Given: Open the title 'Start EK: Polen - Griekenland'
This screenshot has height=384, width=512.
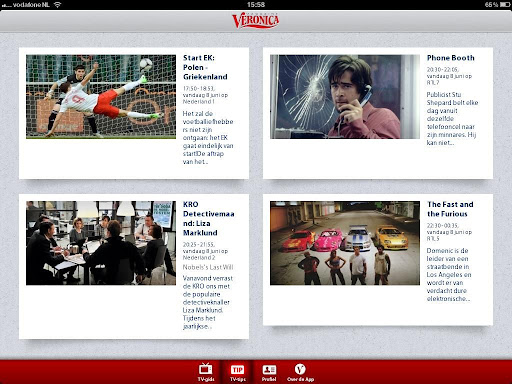Looking at the screenshot, I should (205, 67).
